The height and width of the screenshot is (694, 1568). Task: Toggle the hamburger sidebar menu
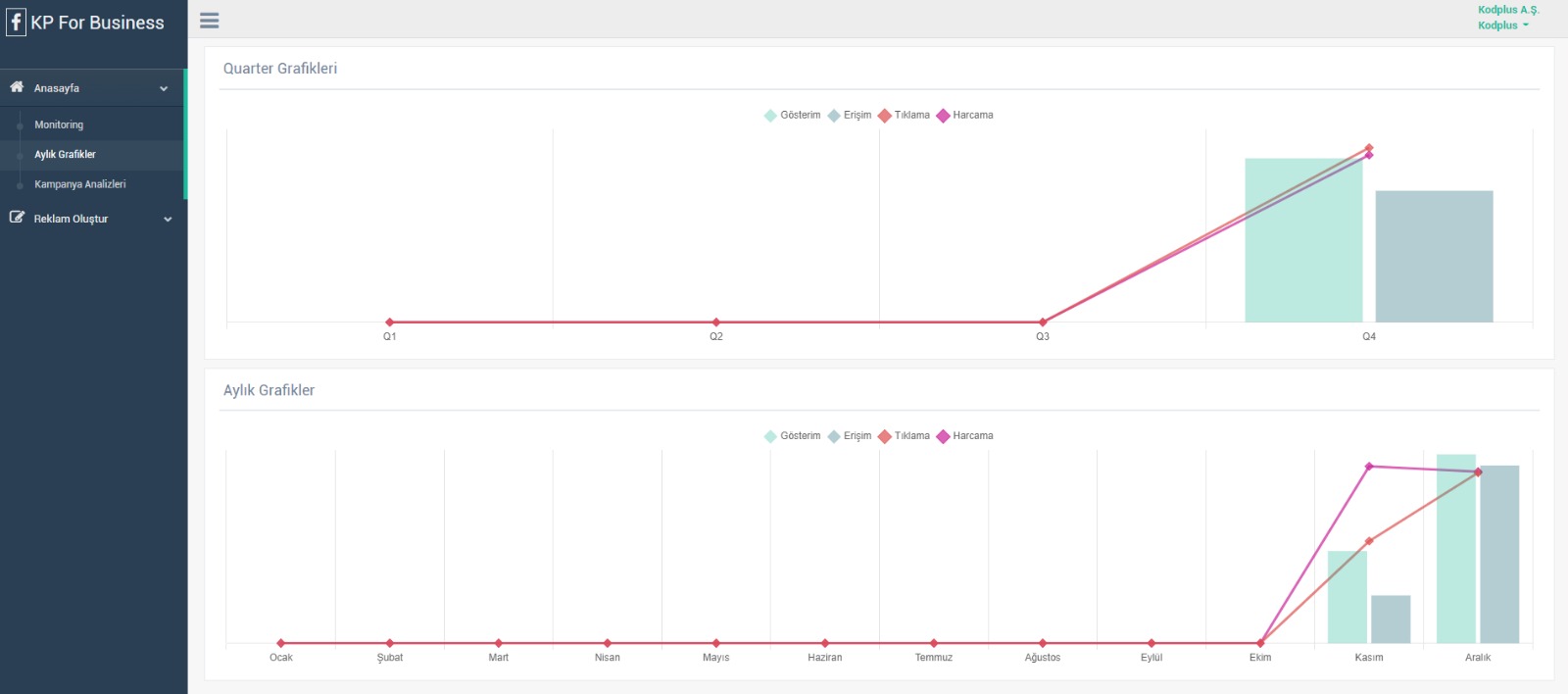click(x=209, y=21)
